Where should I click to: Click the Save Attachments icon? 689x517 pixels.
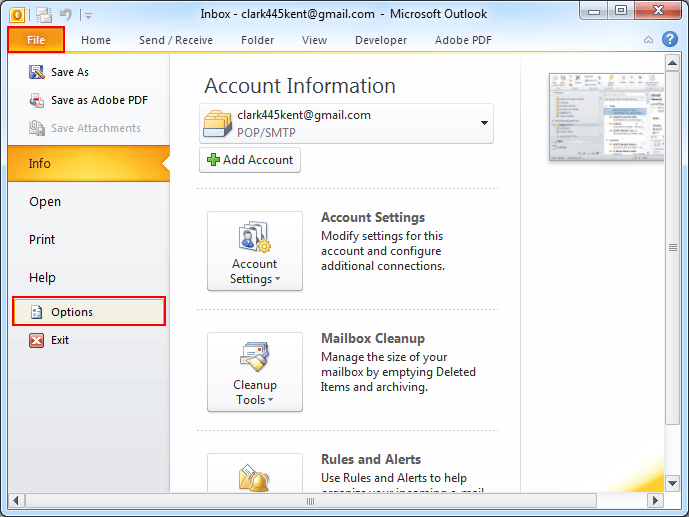pos(36,128)
